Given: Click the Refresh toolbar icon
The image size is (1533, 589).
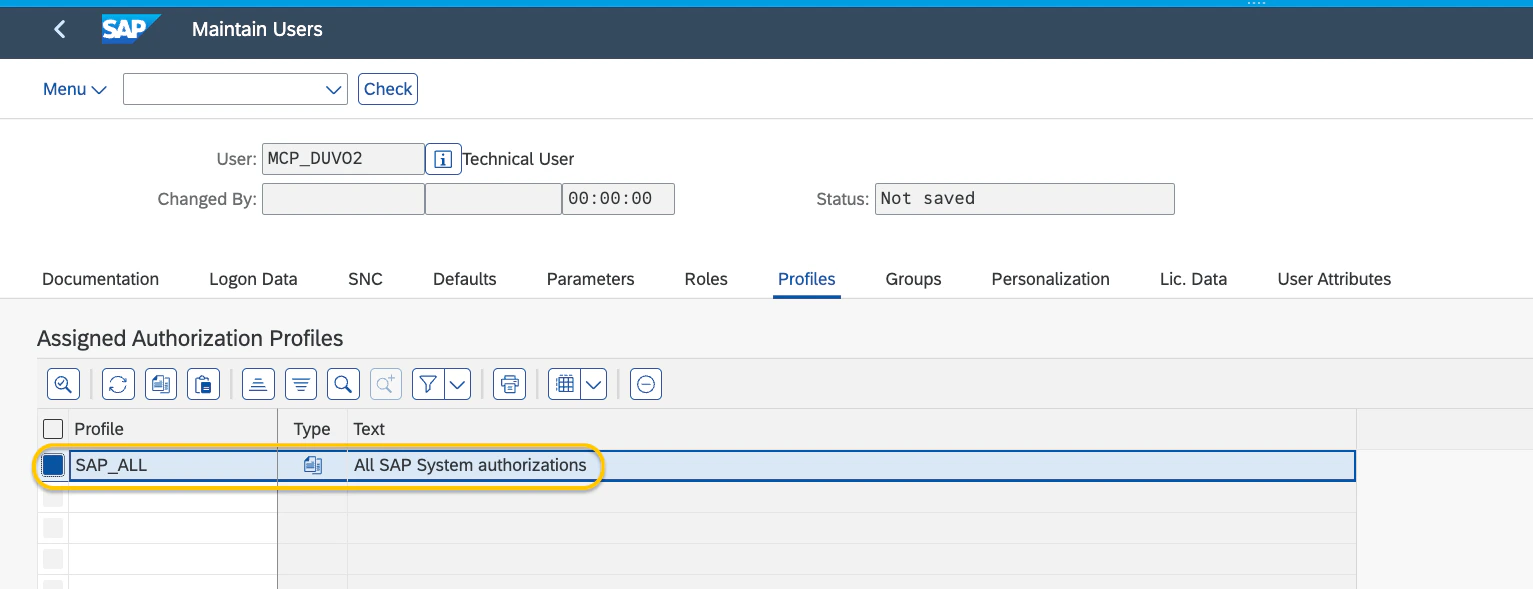Looking at the screenshot, I should (119, 384).
